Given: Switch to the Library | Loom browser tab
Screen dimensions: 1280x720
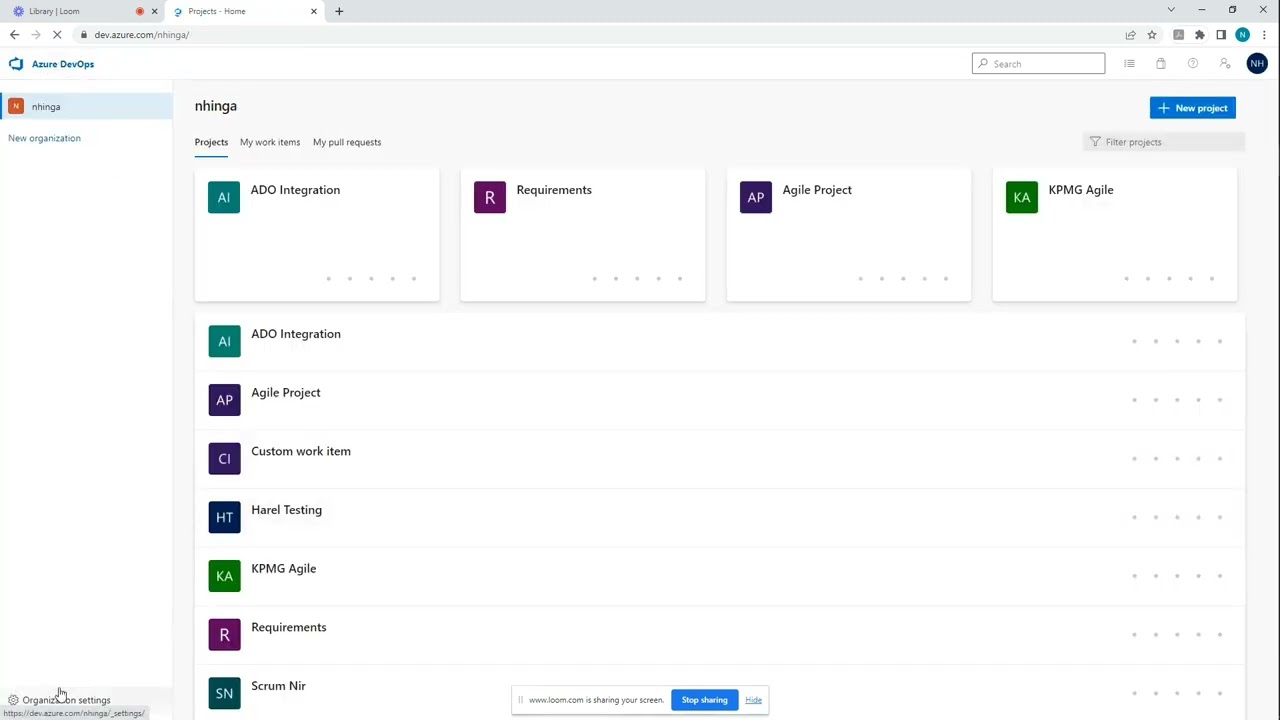Looking at the screenshot, I should pyautogui.click(x=83, y=11).
